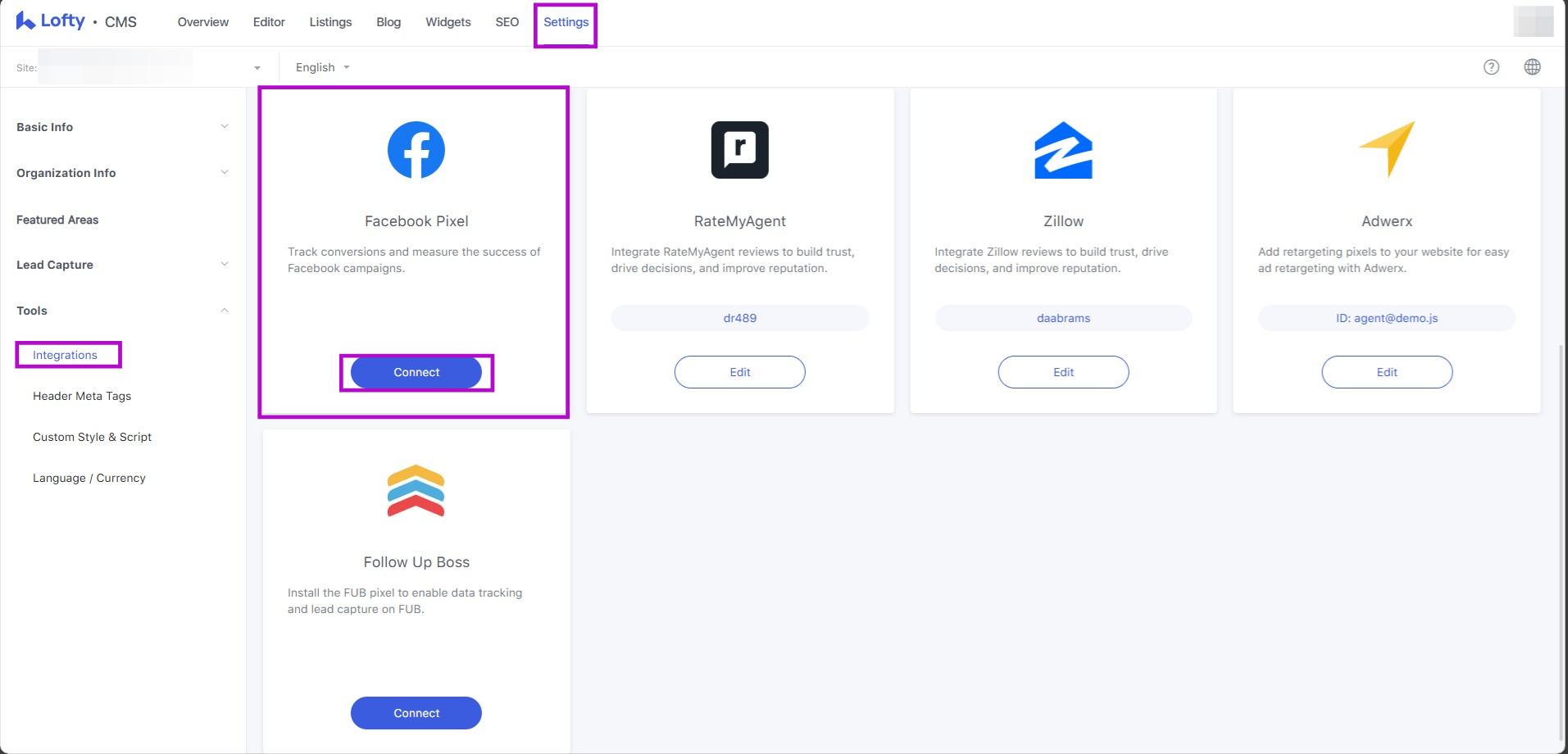Click the Lofty logo icon
Image resolution: width=1568 pixels, height=754 pixels.
[x=25, y=21]
